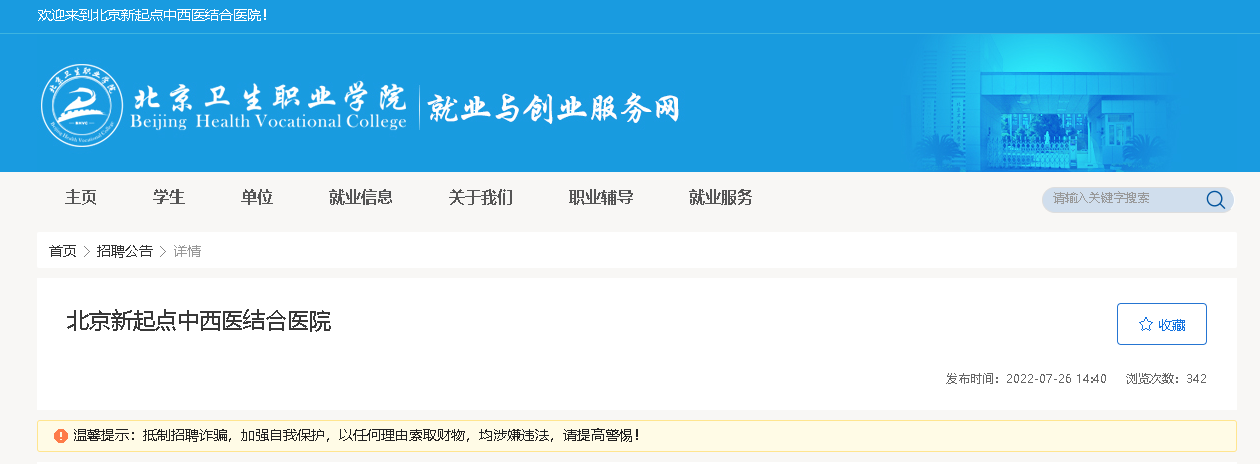Click the college emblem logo
This screenshot has width=1260, height=464.
[84, 106]
